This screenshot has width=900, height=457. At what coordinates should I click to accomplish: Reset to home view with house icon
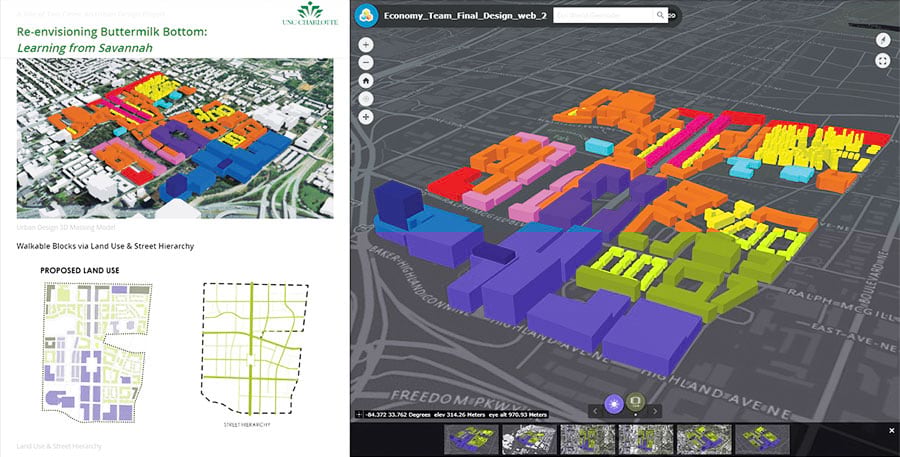coord(366,81)
